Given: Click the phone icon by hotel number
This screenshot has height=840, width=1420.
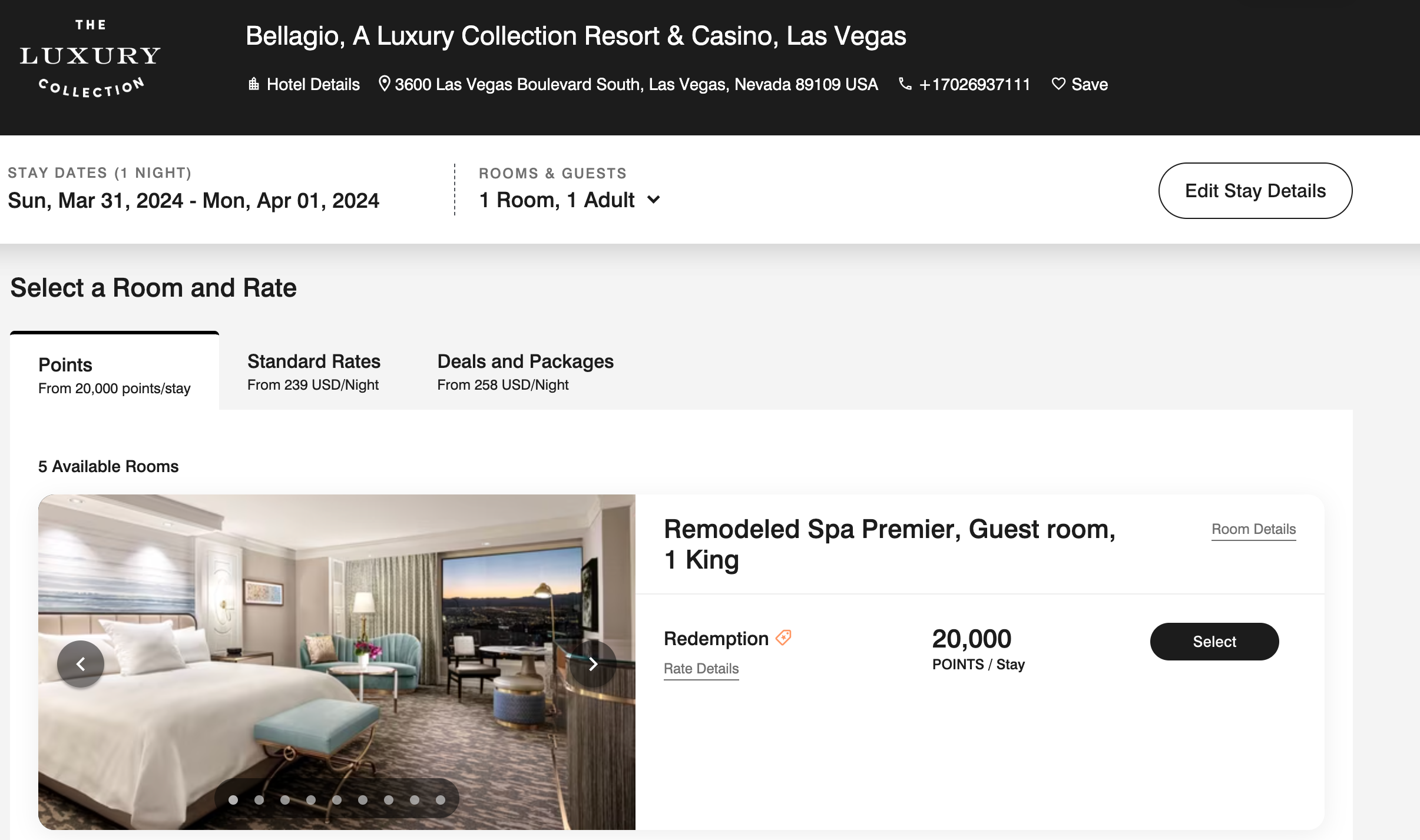Looking at the screenshot, I should click(x=905, y=84).
